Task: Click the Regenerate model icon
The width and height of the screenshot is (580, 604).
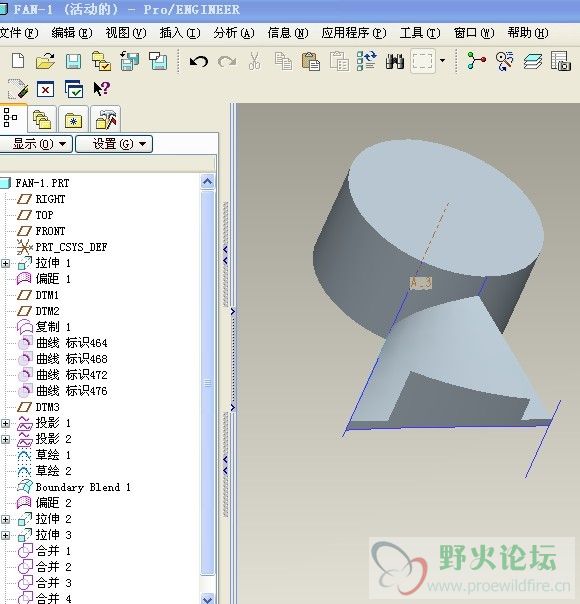Action: click(x=367, y=61)
